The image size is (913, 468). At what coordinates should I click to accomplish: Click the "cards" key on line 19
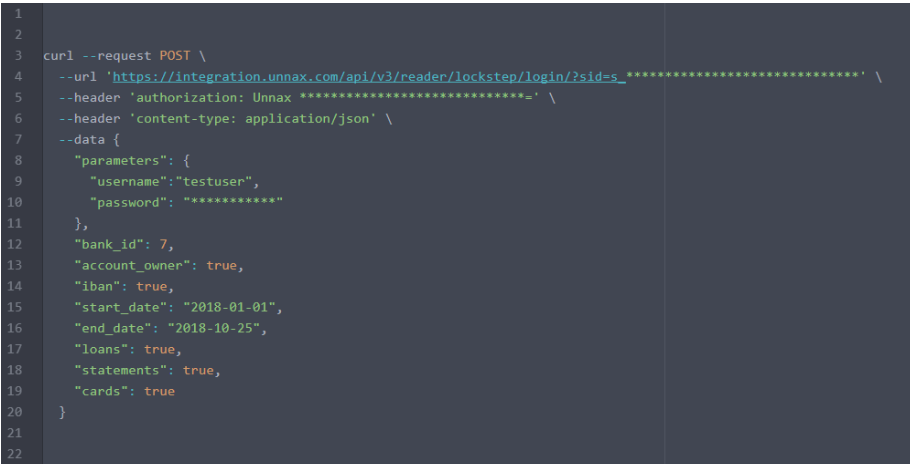(101, 391)
